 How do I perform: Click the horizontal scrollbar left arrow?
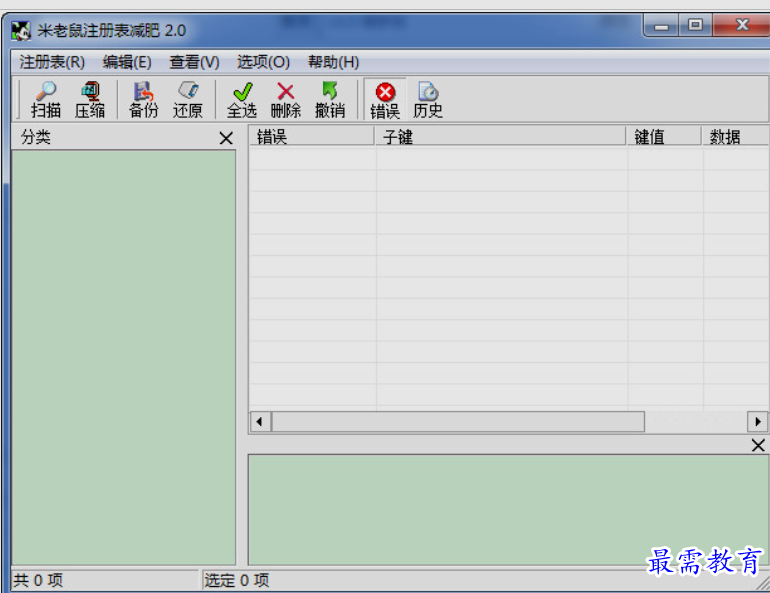pos(260,422)
